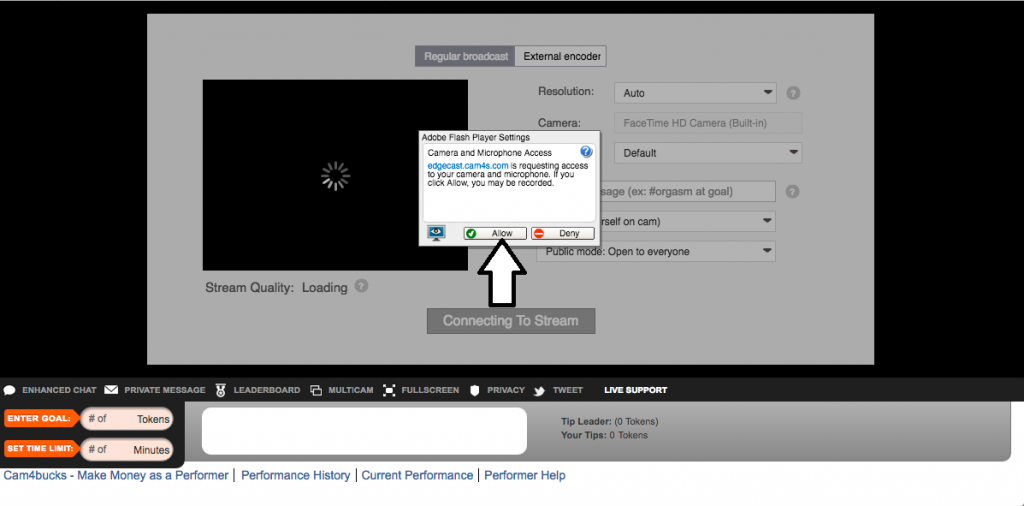
Task: Open the Performance History link
Action: (295, 475)
